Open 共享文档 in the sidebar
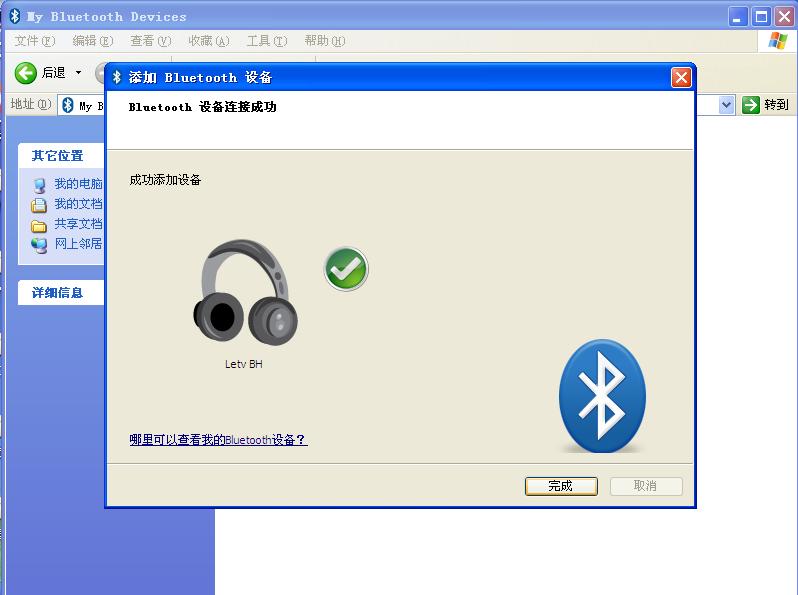 coord(78,223)
